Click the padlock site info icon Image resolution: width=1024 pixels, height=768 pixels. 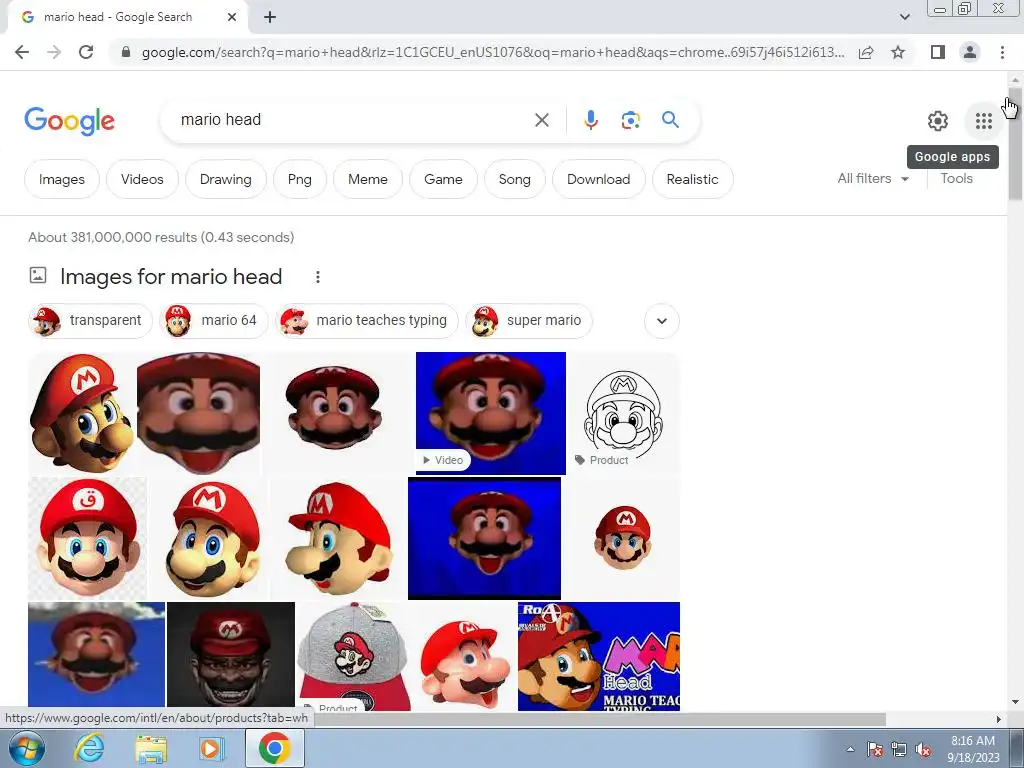tap(125, 52)
